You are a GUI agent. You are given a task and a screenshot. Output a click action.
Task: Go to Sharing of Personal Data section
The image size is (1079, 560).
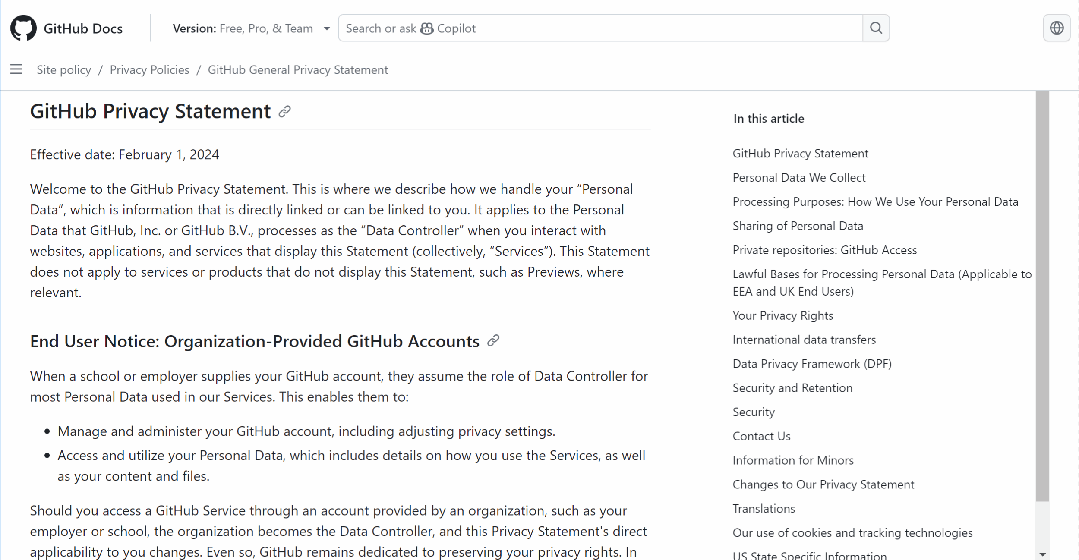click(x=798, y=226)
